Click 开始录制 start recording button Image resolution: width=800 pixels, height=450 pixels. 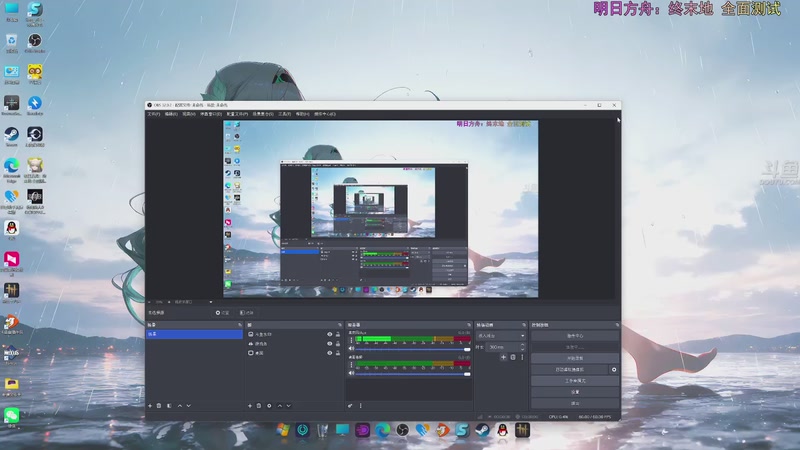[575, 358]
